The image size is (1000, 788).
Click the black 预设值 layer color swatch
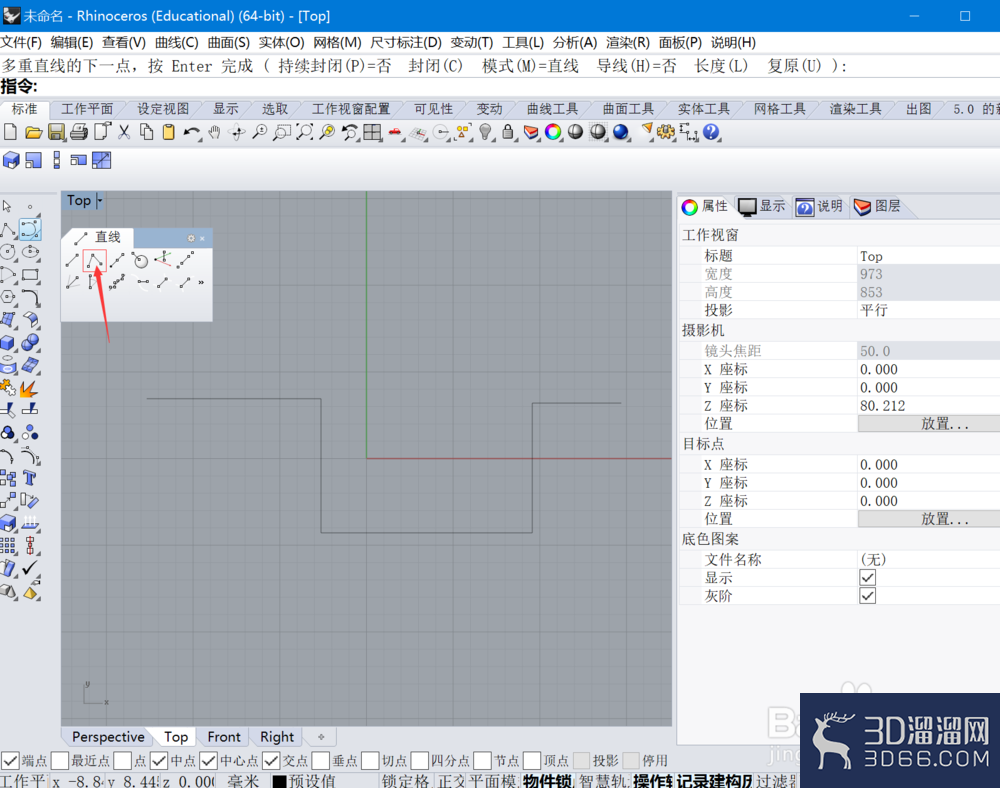pos(279,781)
